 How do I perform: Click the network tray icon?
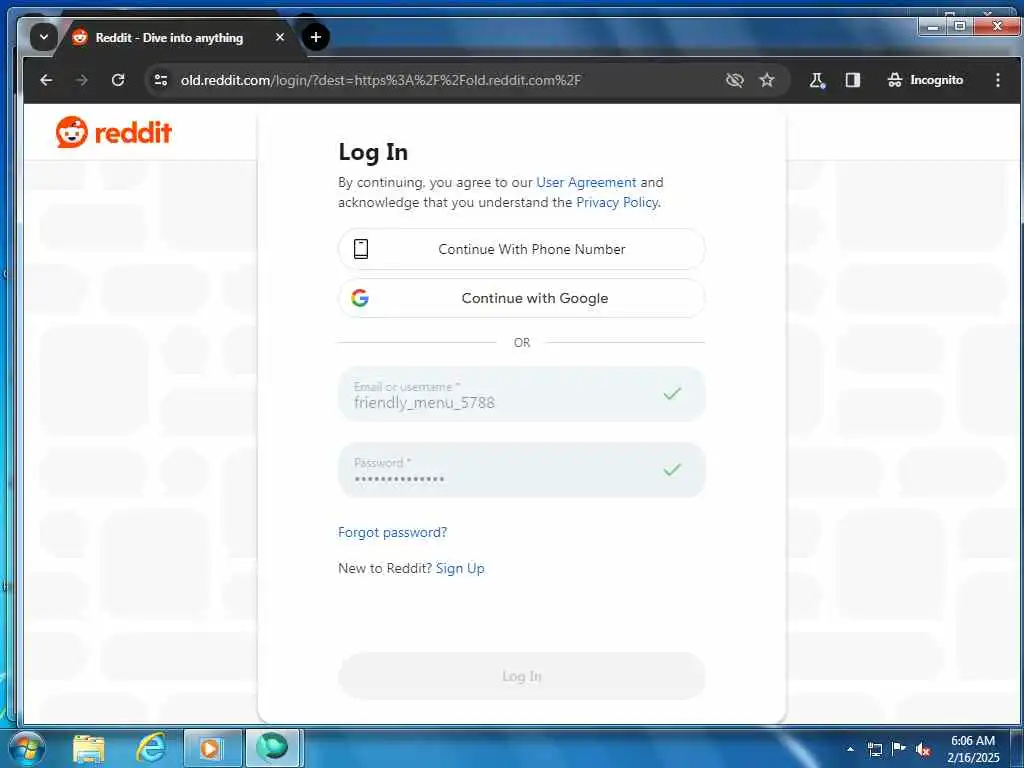pyautogui.click(x=874, y=749)
